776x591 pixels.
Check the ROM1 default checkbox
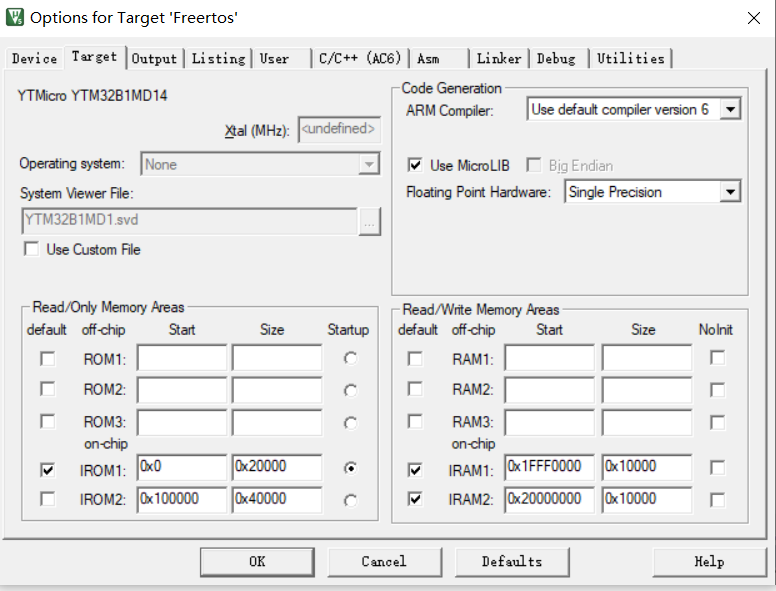click(x=48, y=359)
